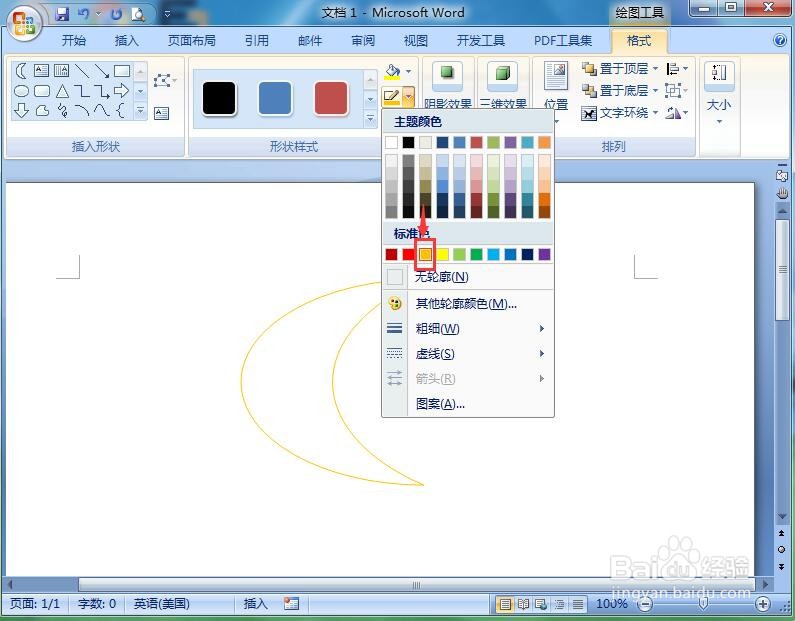The image size is (795, 621).
Task: Switch to the 引用 tab
Action: (x=257, y=41)
